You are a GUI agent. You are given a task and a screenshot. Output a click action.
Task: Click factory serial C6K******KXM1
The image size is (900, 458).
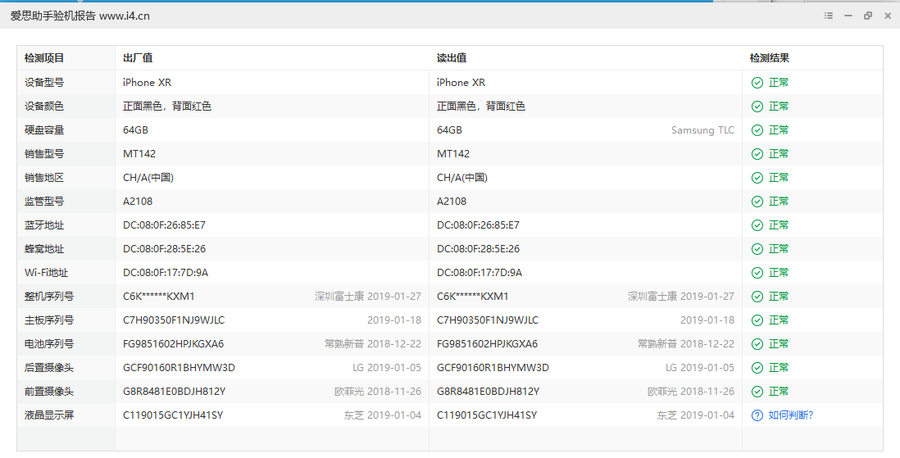pyautogui.click(x=159, y=296)
